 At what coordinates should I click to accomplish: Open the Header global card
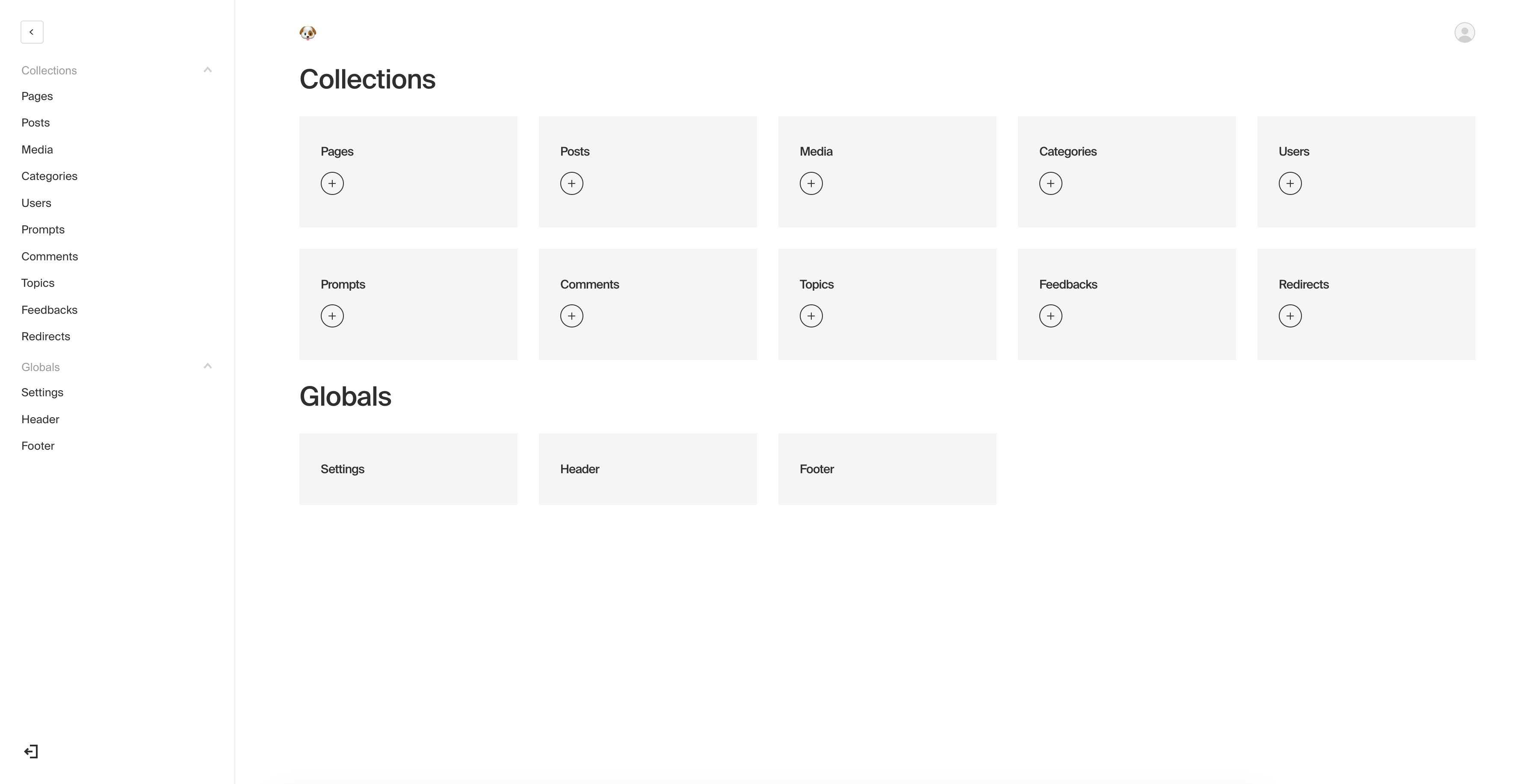pos(647,469)
